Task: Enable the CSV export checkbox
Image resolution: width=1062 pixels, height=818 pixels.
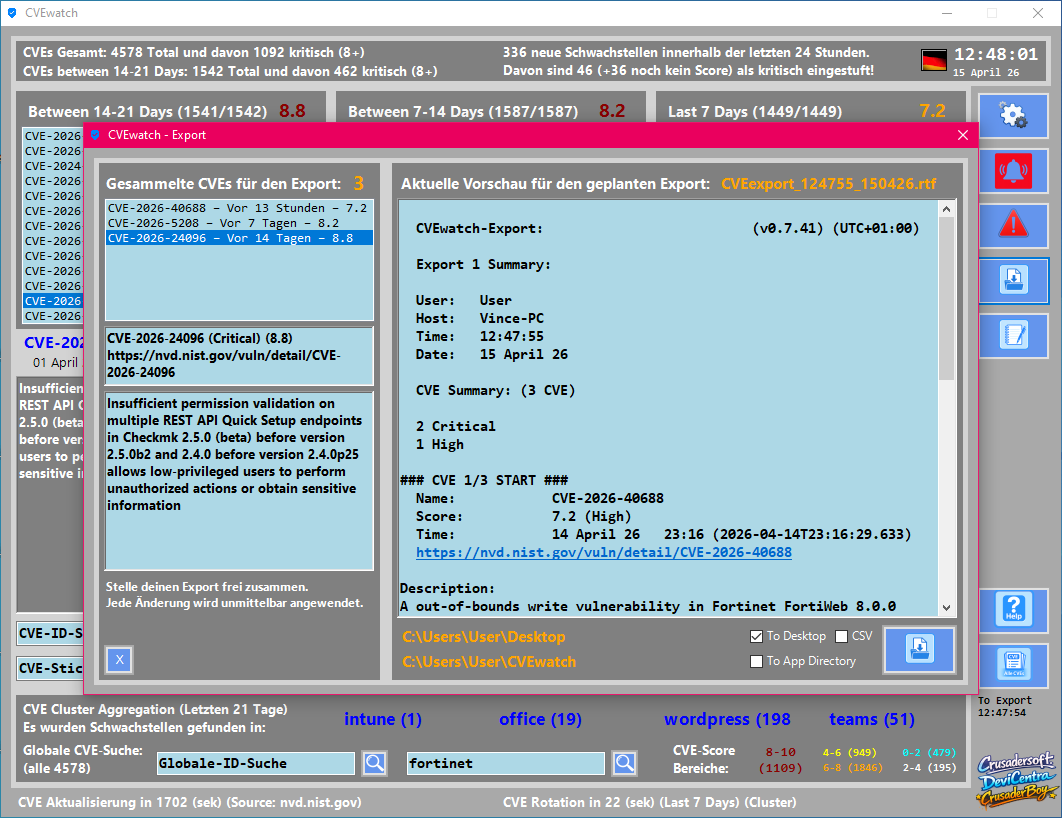Action: (841, 637)
